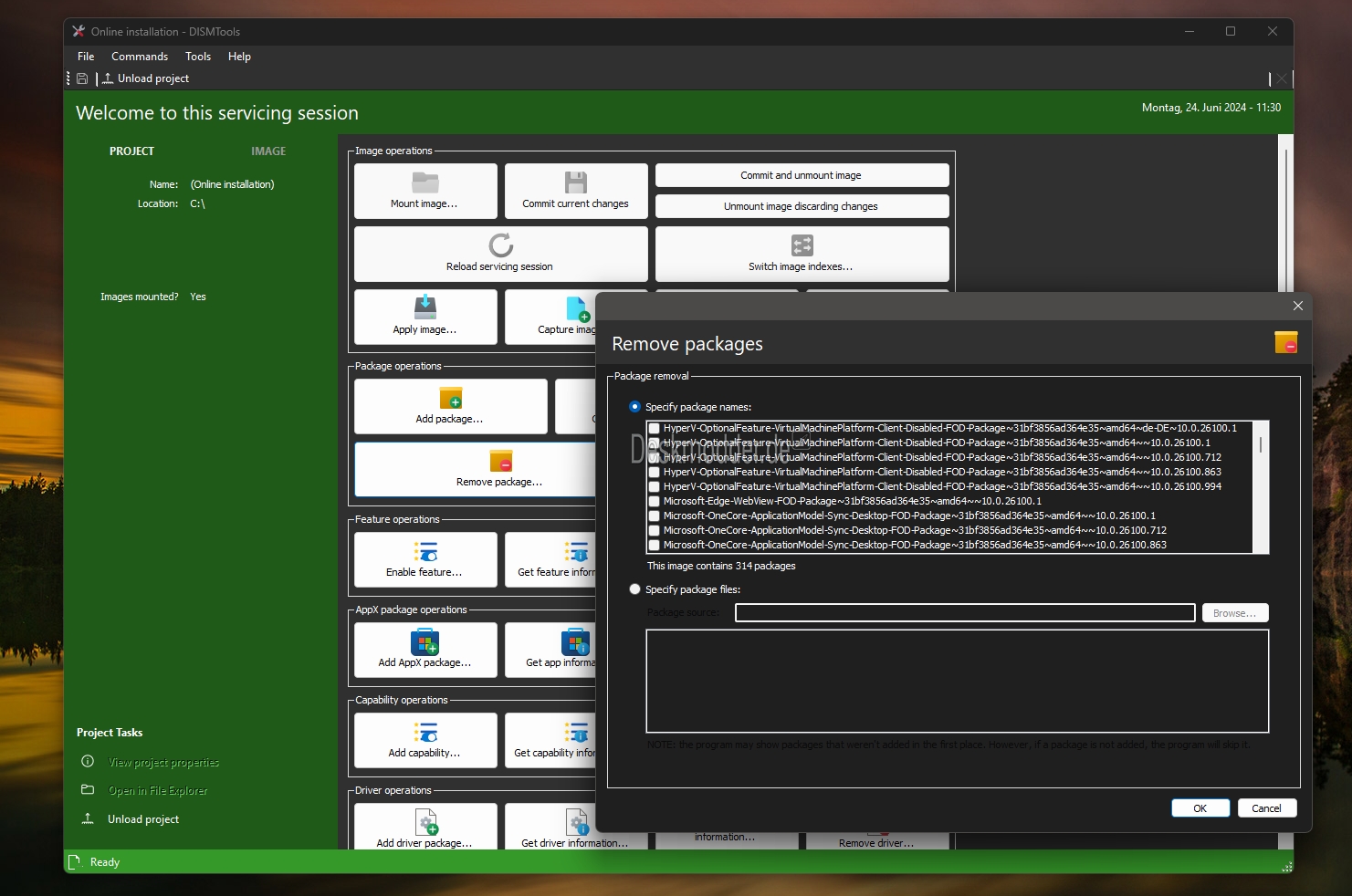The image size is (1352, 896).
Task: Switch to the IMAGE tab
Action: click(x=268, y=151)
